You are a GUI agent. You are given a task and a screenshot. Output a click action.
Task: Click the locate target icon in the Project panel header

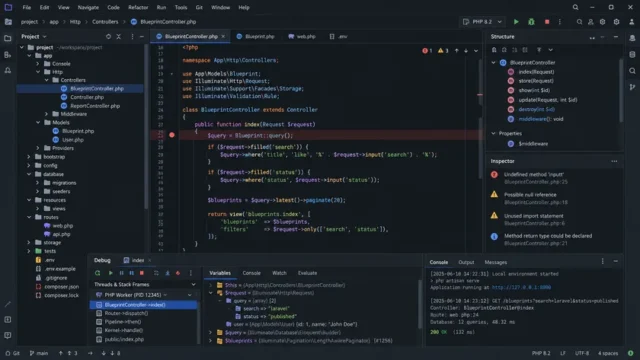(108, 36)
